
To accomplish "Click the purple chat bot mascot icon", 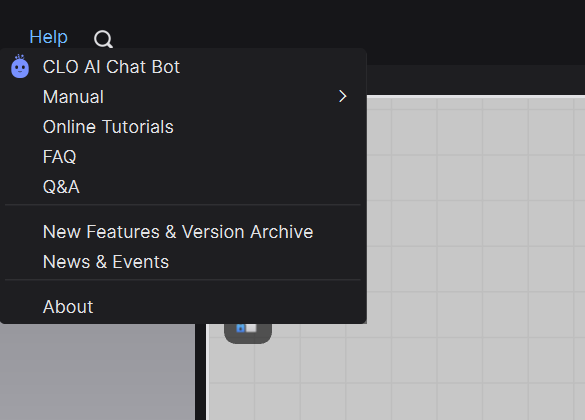I will coord(20,66).
